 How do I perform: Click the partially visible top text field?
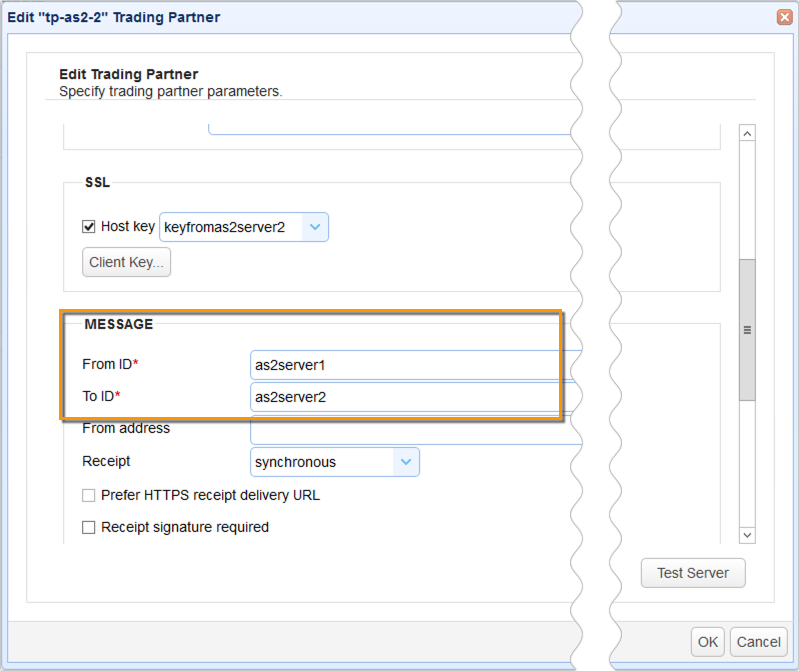point(390,129)
